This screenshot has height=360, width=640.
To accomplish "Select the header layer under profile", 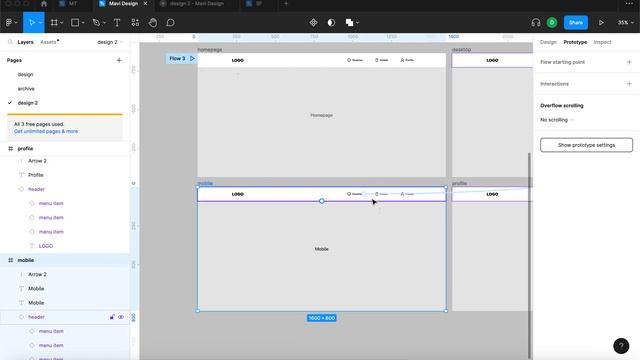I will [x=36, y=189].
